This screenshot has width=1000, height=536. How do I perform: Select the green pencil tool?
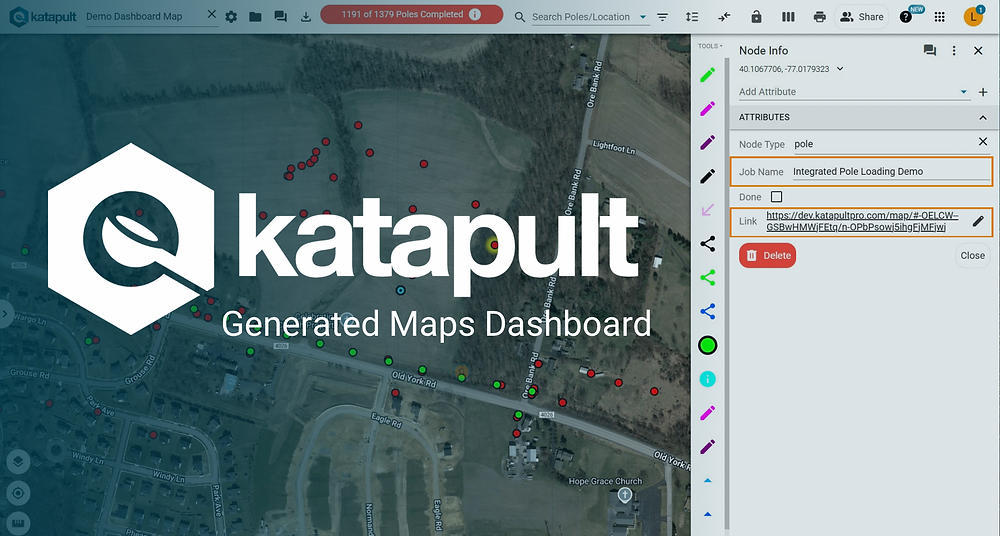708,75
